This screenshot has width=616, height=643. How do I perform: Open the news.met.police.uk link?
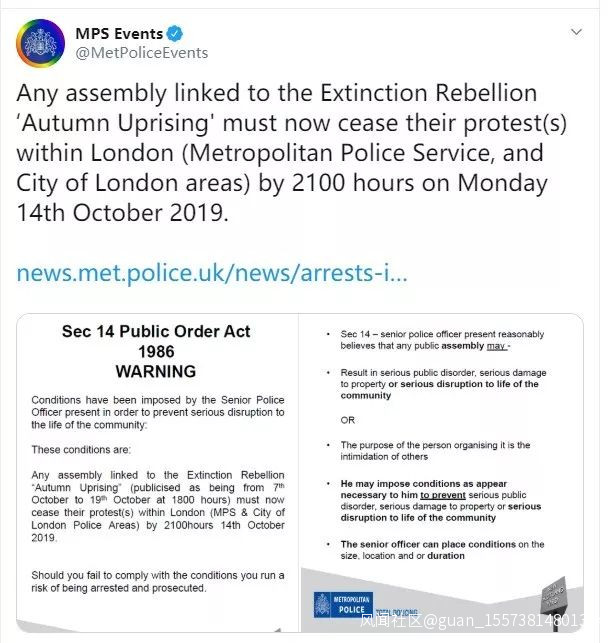point(212,274)
